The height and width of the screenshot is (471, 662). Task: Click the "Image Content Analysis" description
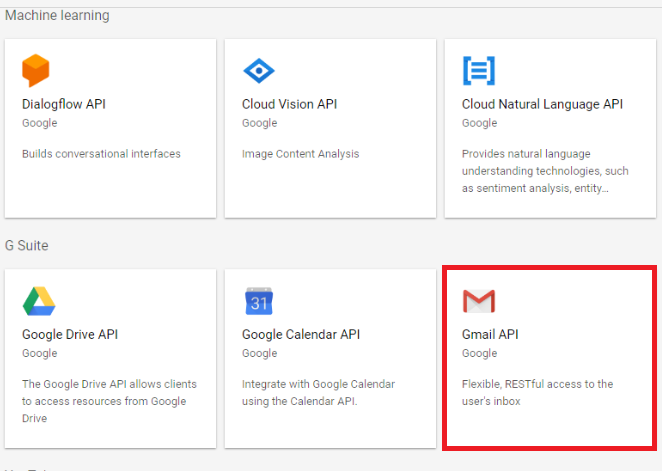click(x=300, y=154)
